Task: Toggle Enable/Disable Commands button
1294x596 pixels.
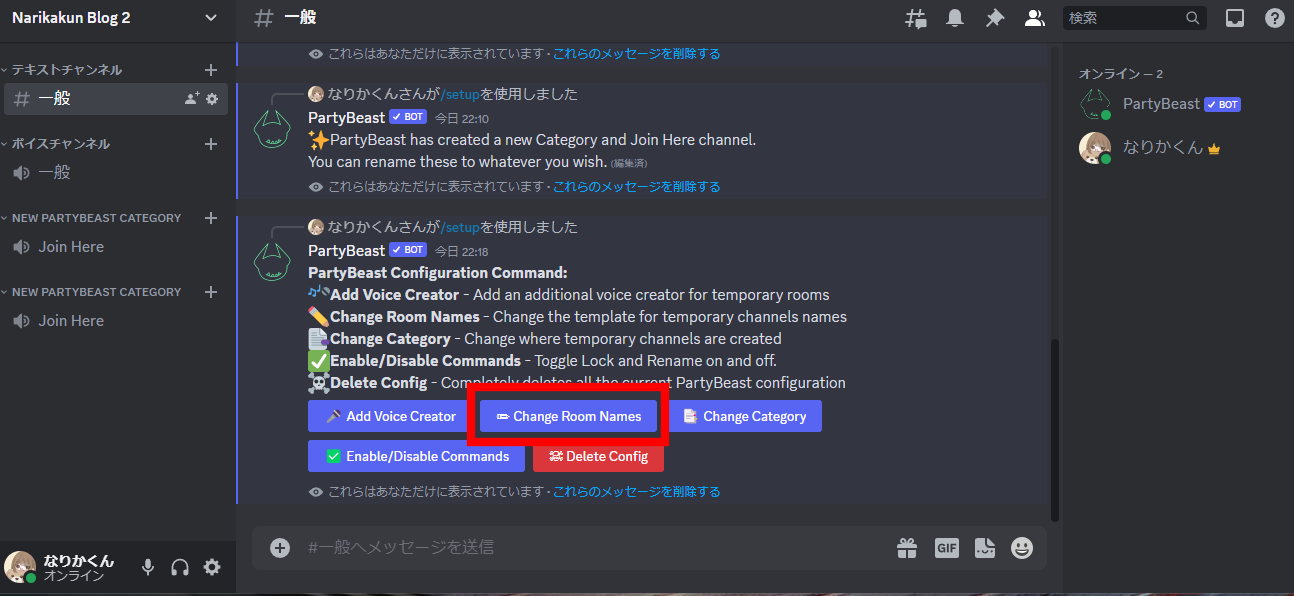Action: point(416,456)
